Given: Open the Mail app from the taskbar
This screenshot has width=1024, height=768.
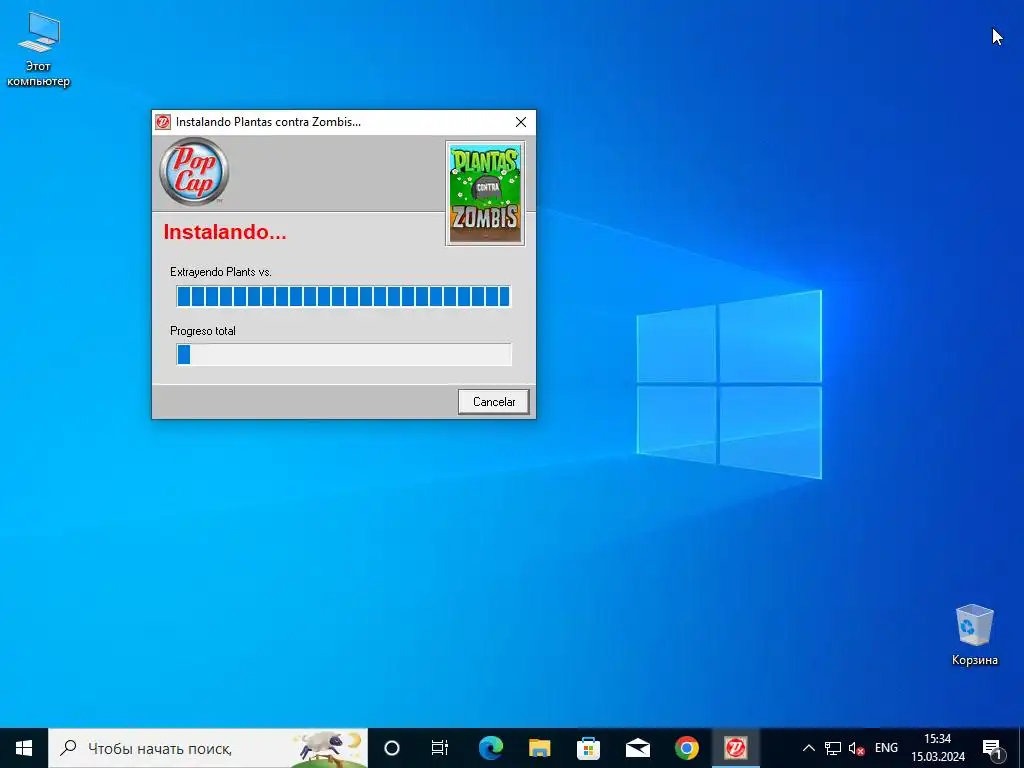Looking at the screenshot, I should point(637,748).
